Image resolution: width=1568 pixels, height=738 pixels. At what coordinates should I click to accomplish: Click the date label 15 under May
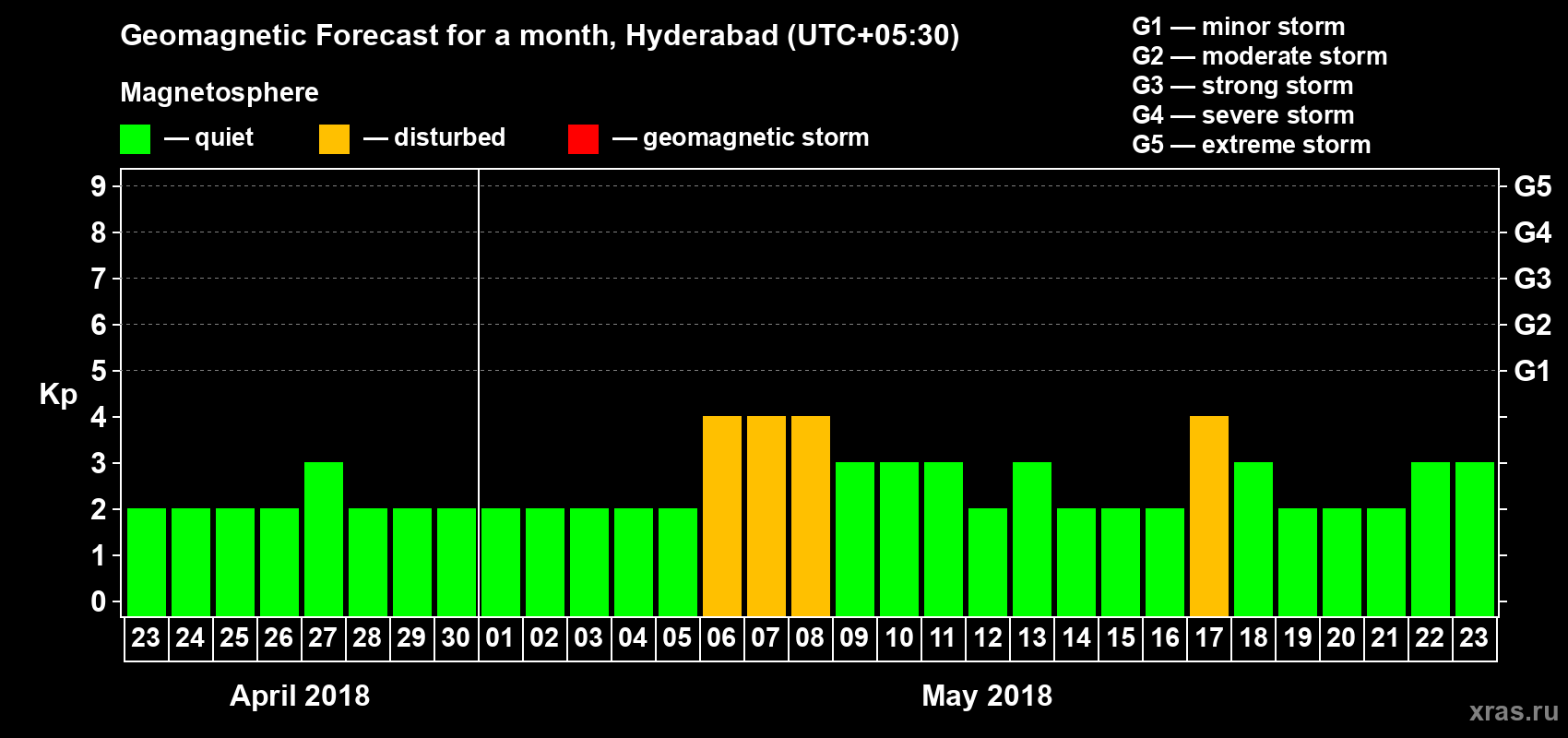pyautogui.click(x=1120, y=637)
